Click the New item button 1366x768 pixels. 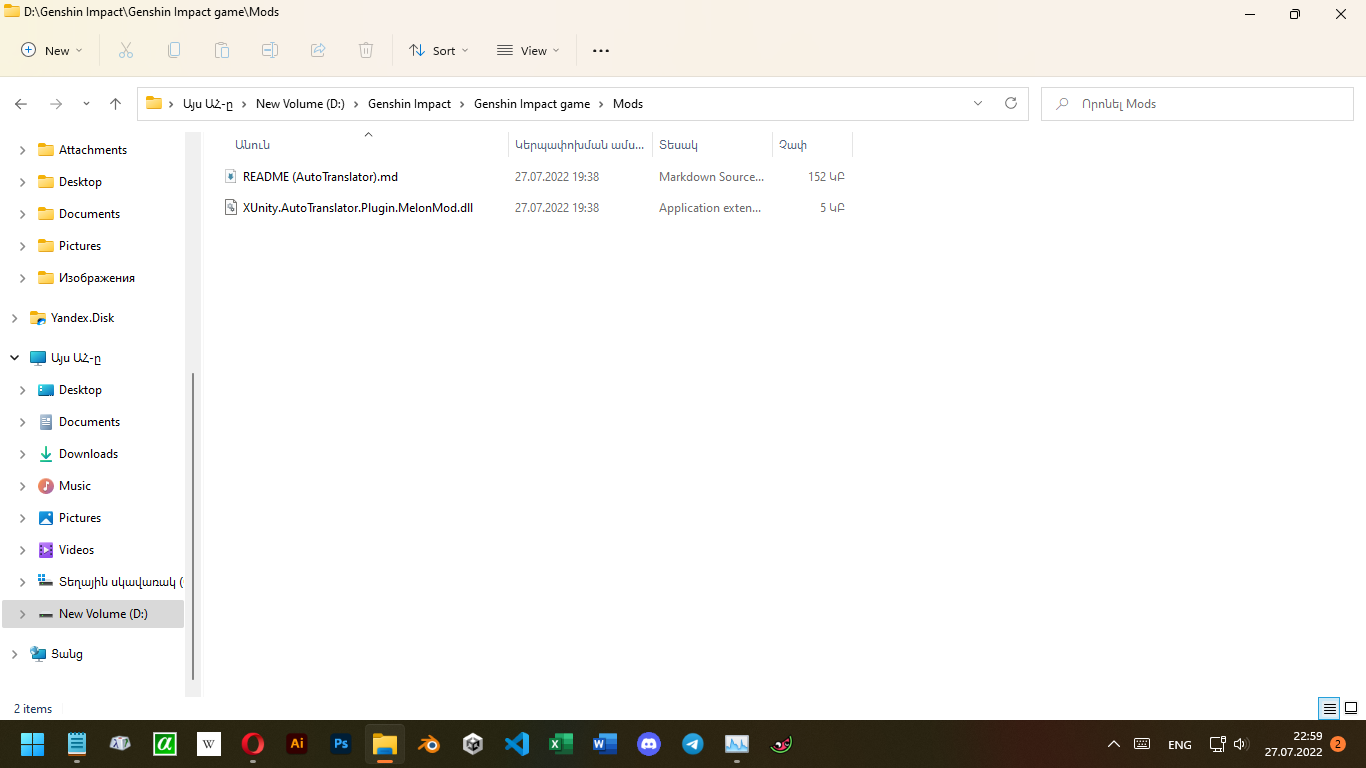click(x=52, y=50)
